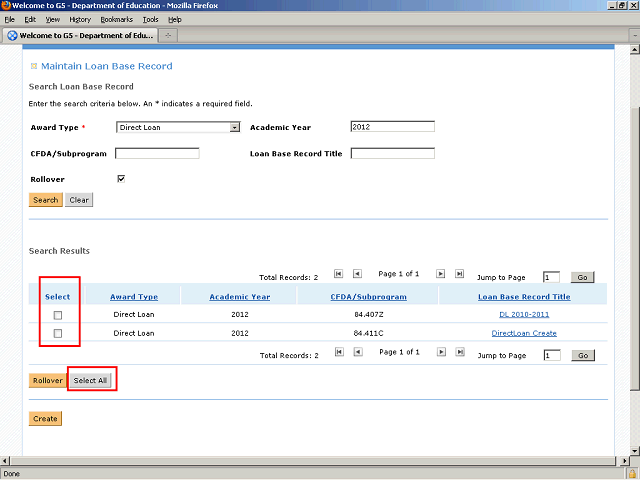Click the Select All button
The image size is (640, 480).
pos(90,380)
